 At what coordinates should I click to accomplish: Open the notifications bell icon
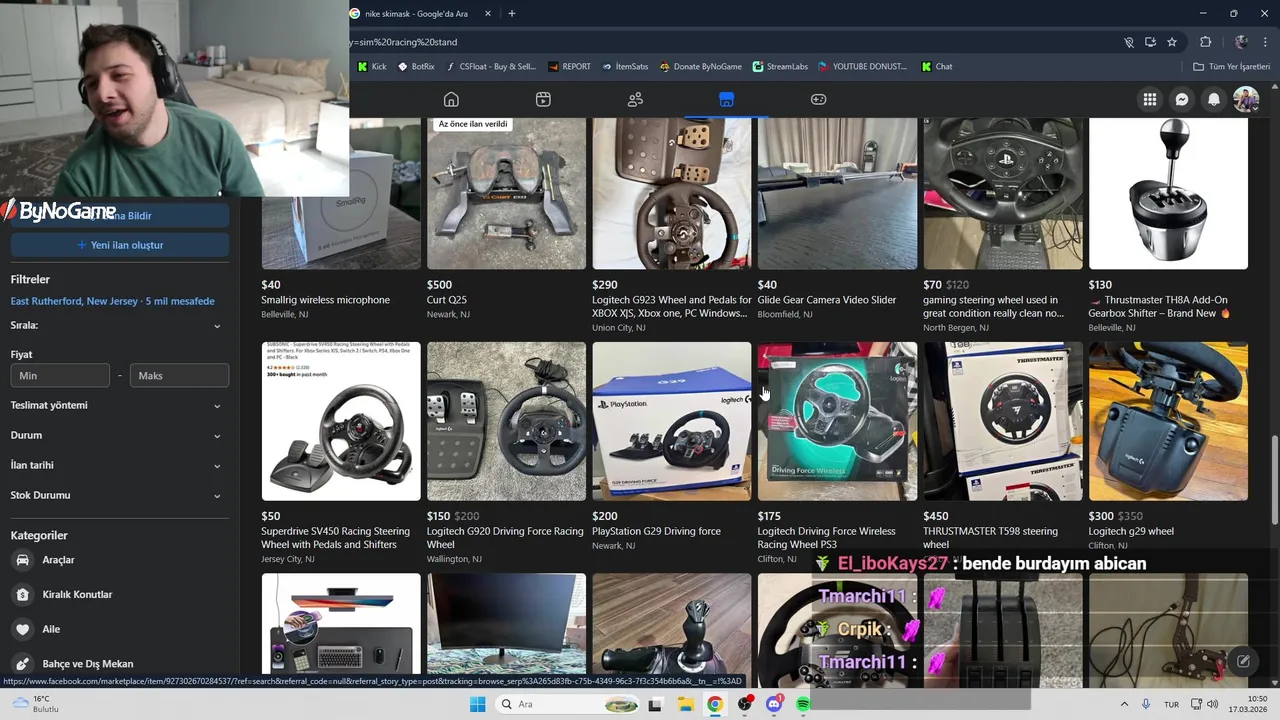(1214, 99)
